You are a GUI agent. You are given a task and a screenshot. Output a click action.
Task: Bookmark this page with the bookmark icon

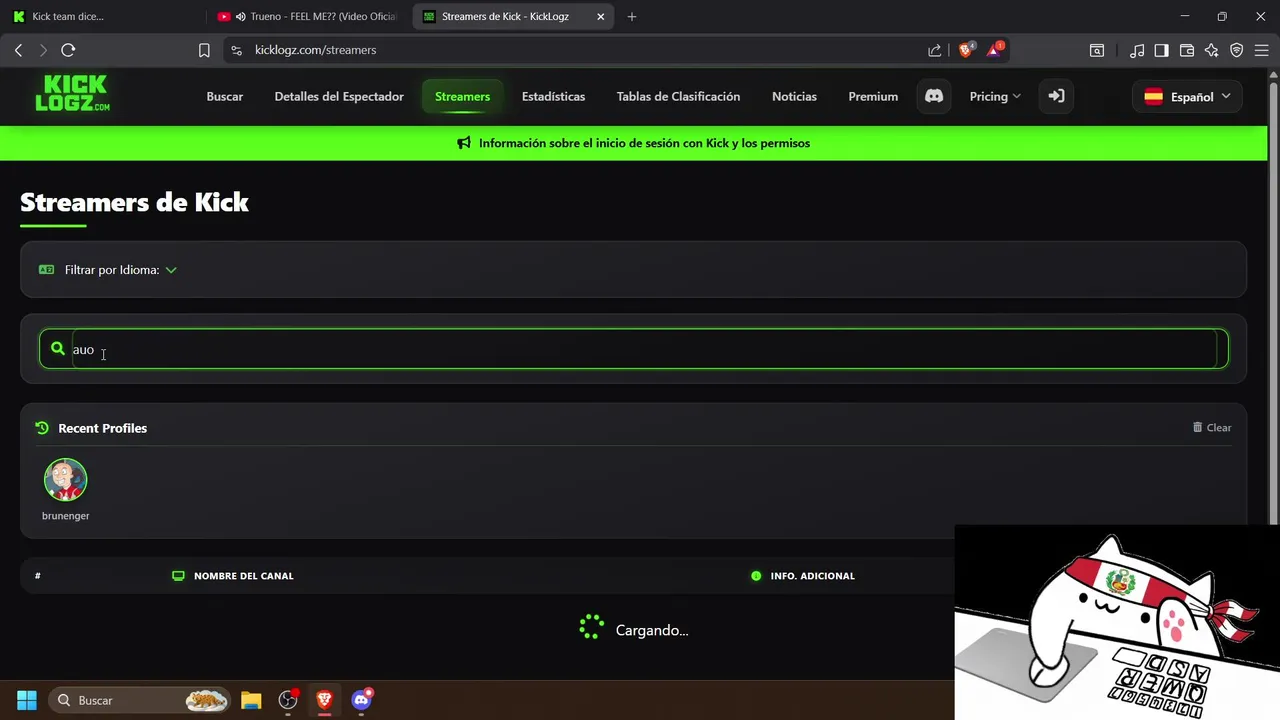coord(204,50)
